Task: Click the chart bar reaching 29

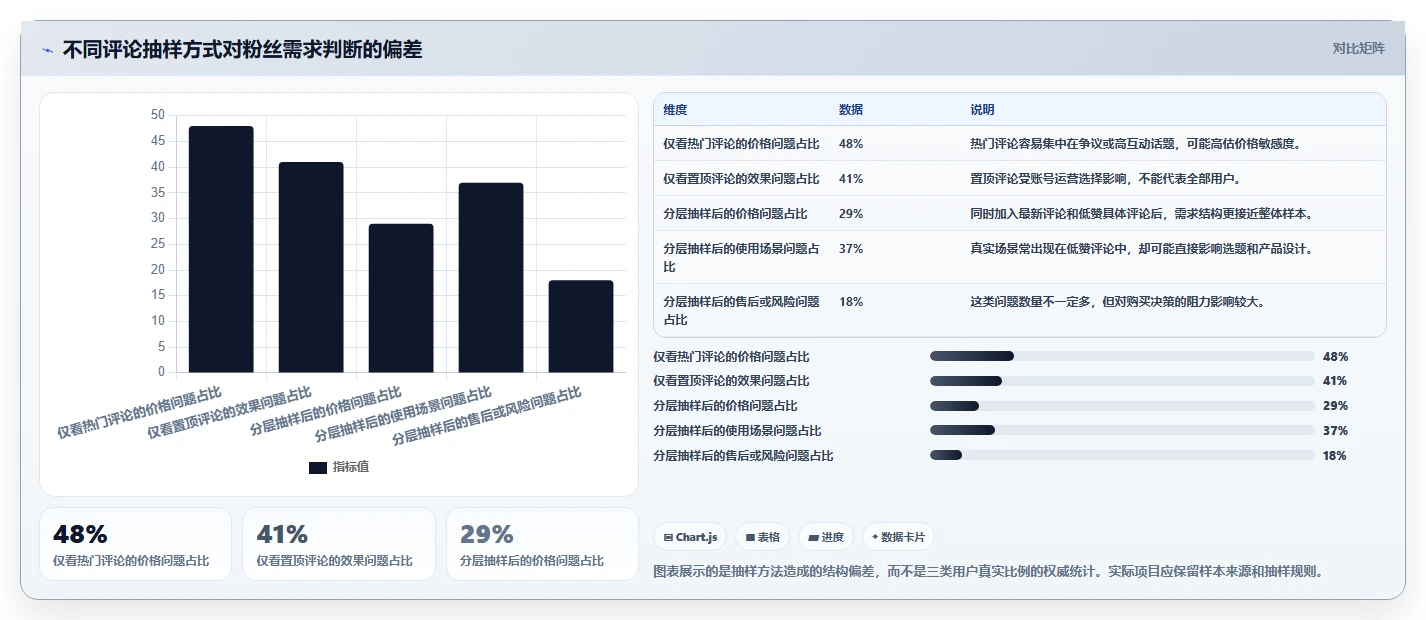Action: click(x=401, y=298)
